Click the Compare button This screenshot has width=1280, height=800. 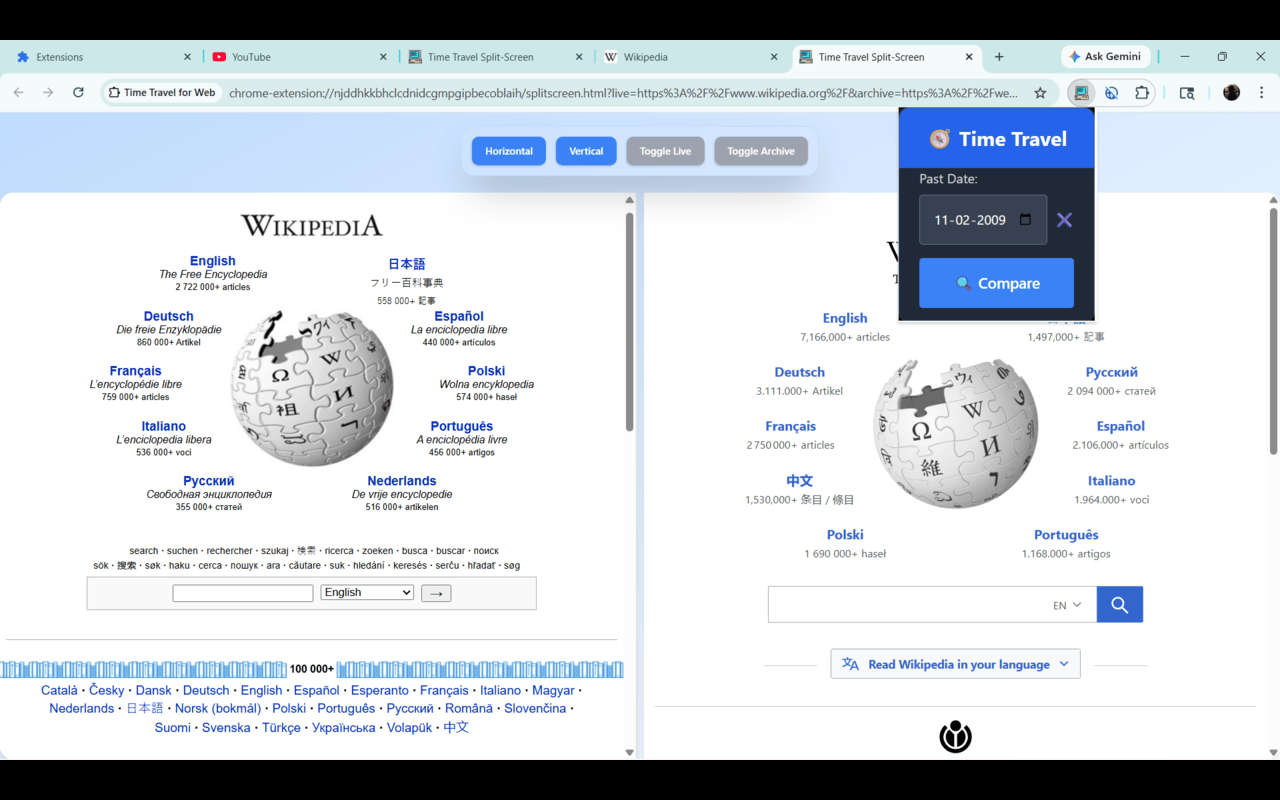pyautogui.click(x=996, y=283)
